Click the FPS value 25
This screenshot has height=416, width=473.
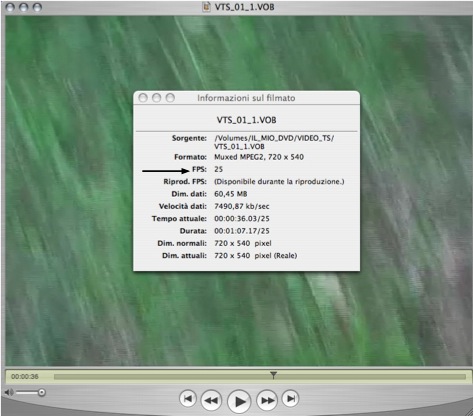tap(218, 169)
